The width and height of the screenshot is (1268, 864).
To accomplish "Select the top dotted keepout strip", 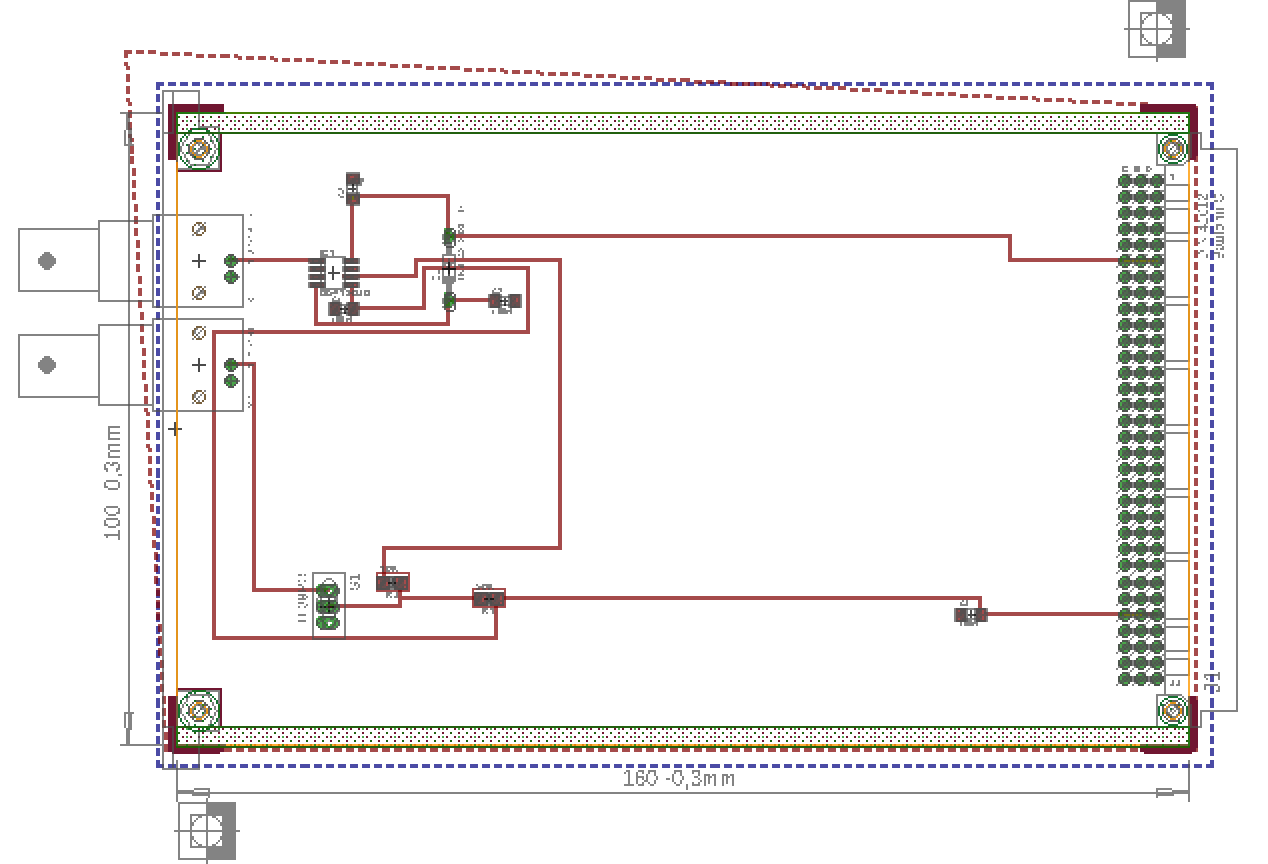I will point(683,123).
